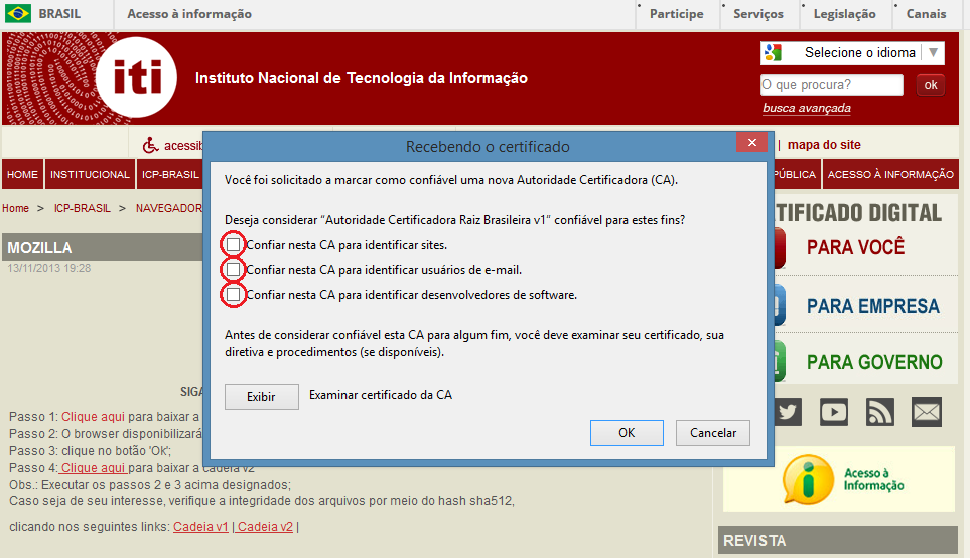Screen dimensions: 970x560
Task: Confirm the dialog with OK
Action: tap(627, 433)
